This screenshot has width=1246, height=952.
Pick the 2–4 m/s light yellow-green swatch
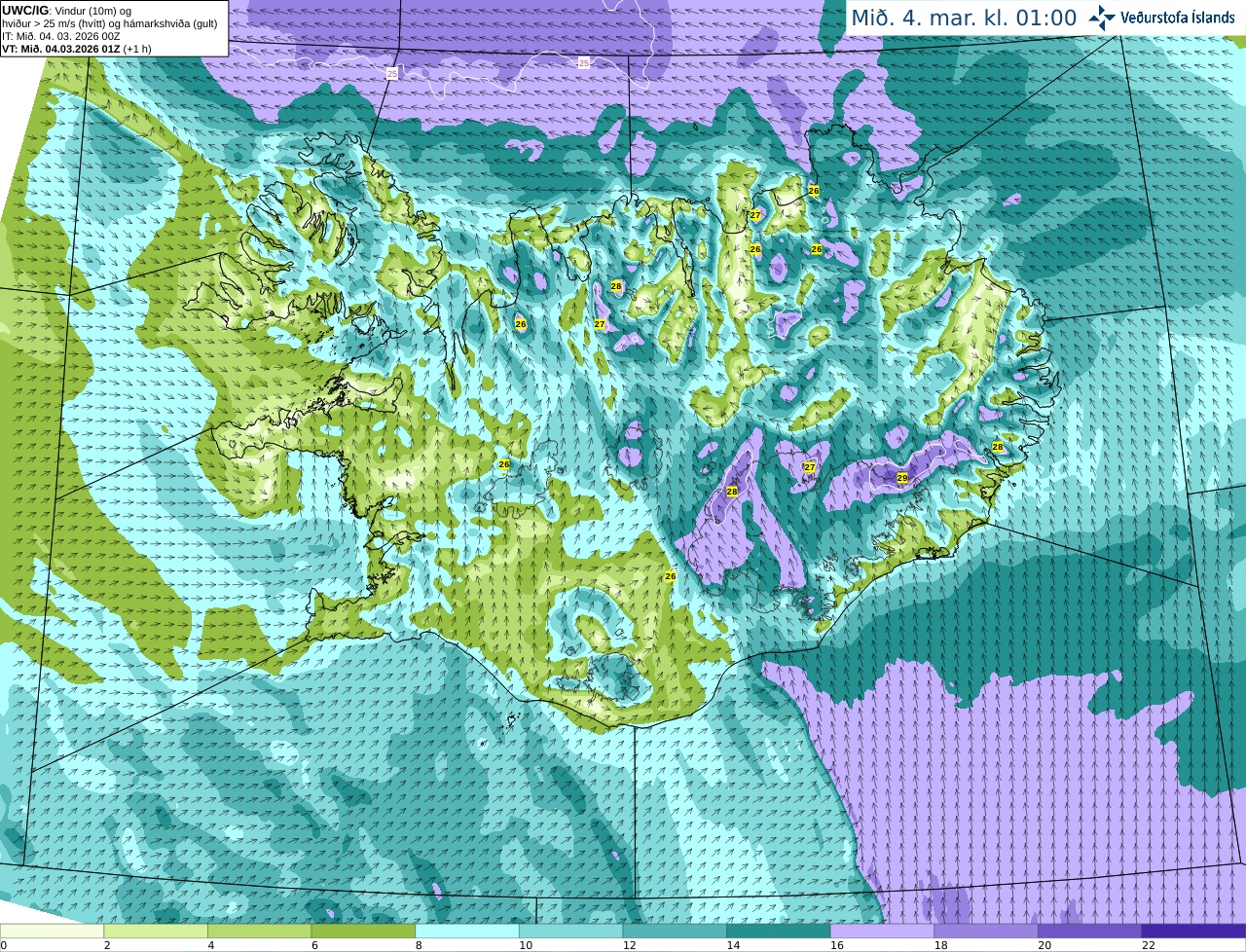(156, 931)
